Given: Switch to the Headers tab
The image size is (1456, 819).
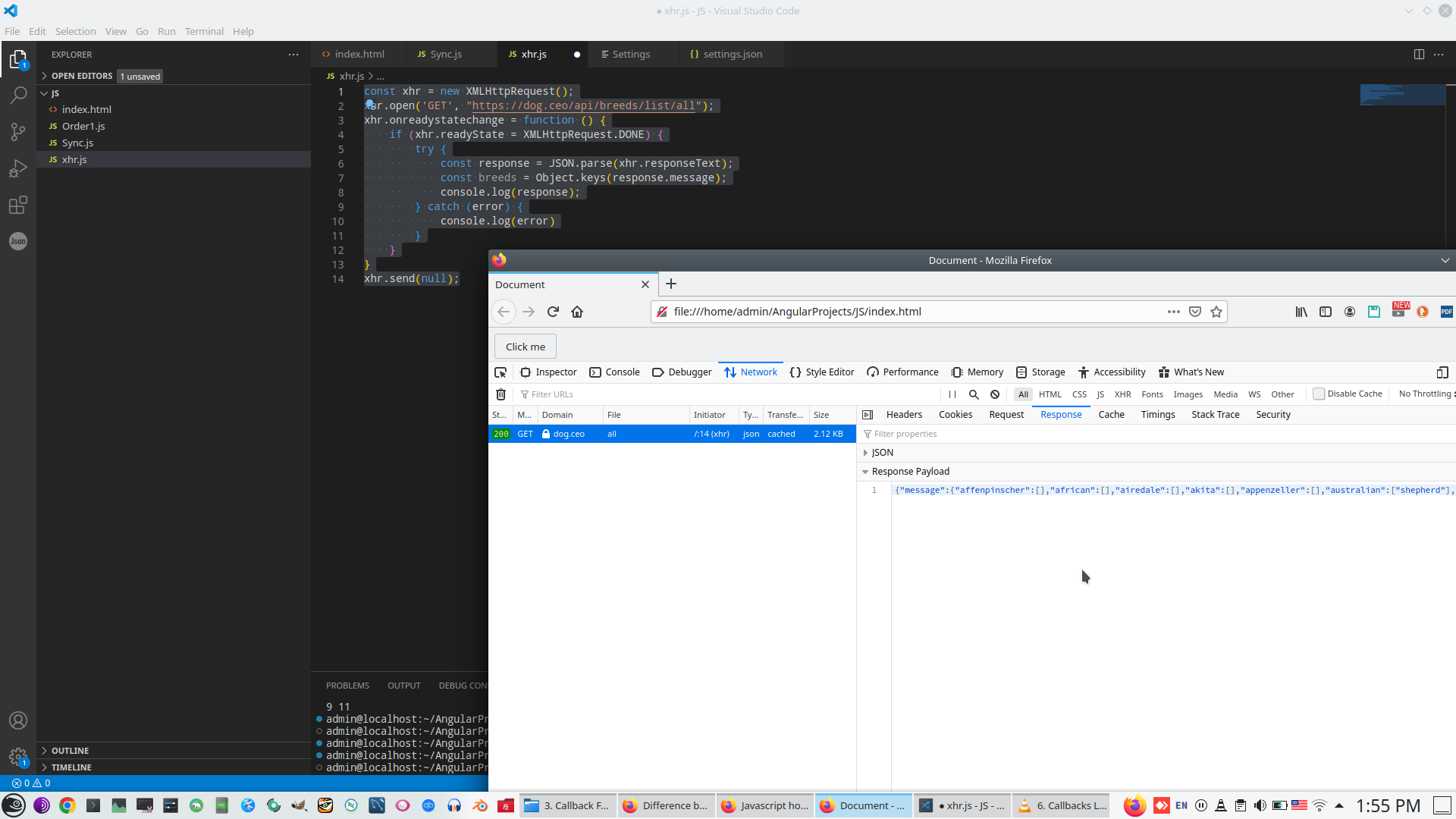Looking at the screenshot, I should [x=904, y=415].
